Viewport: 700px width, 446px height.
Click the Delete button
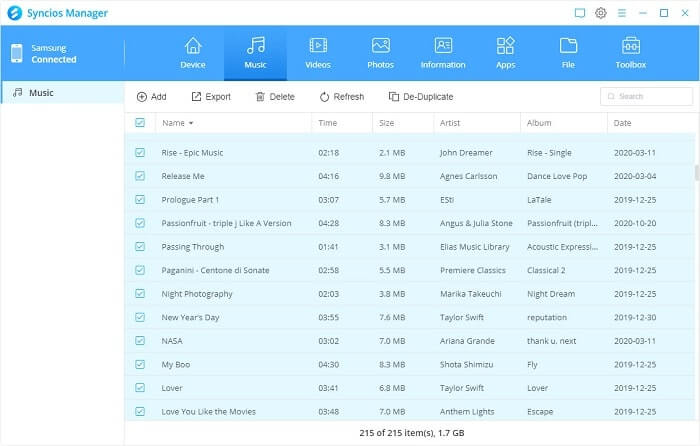[x=275, y=96]
